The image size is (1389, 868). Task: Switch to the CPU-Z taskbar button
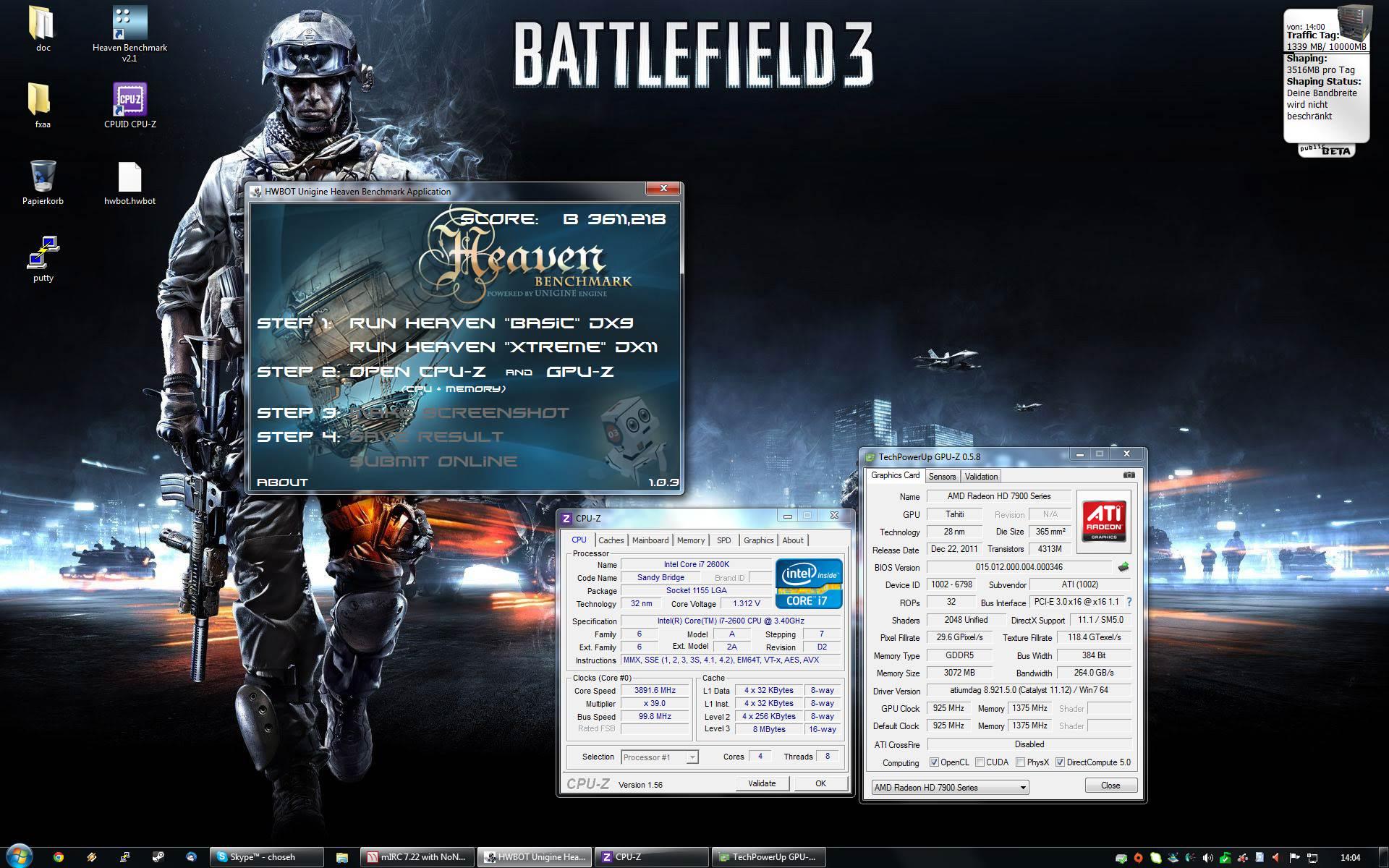pos(652,857)
